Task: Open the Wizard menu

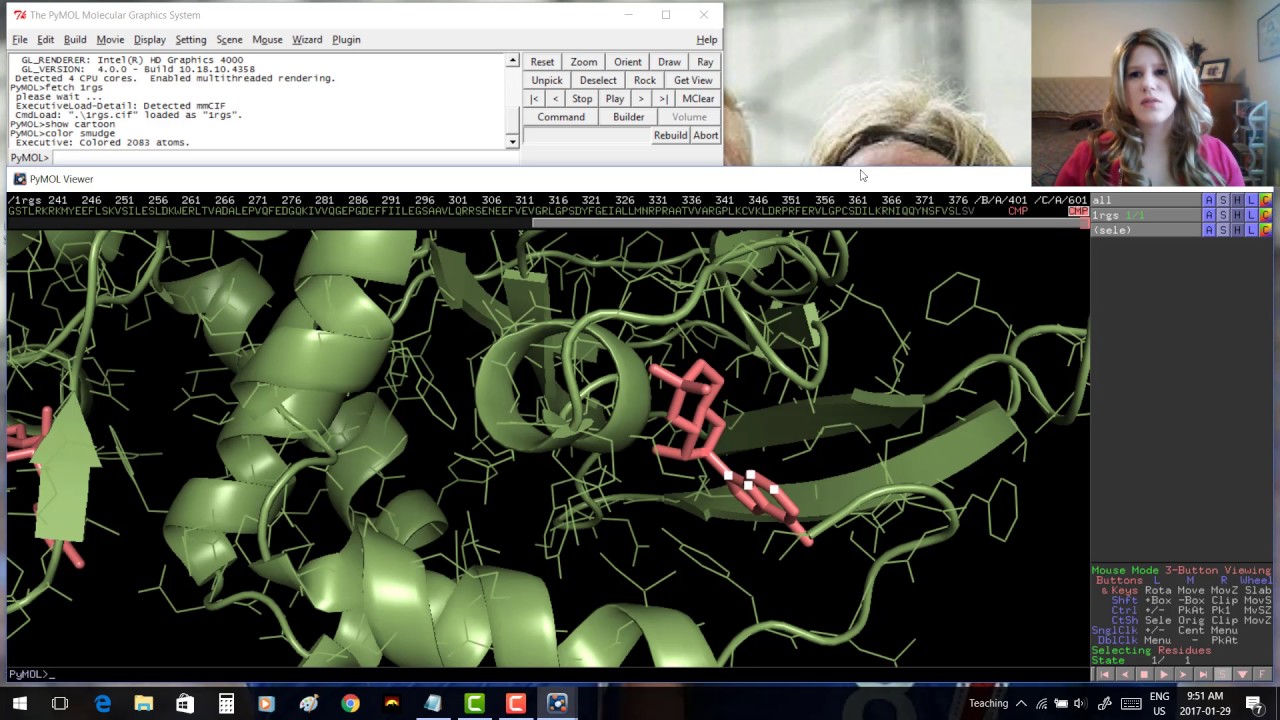Action: [307, 39]
